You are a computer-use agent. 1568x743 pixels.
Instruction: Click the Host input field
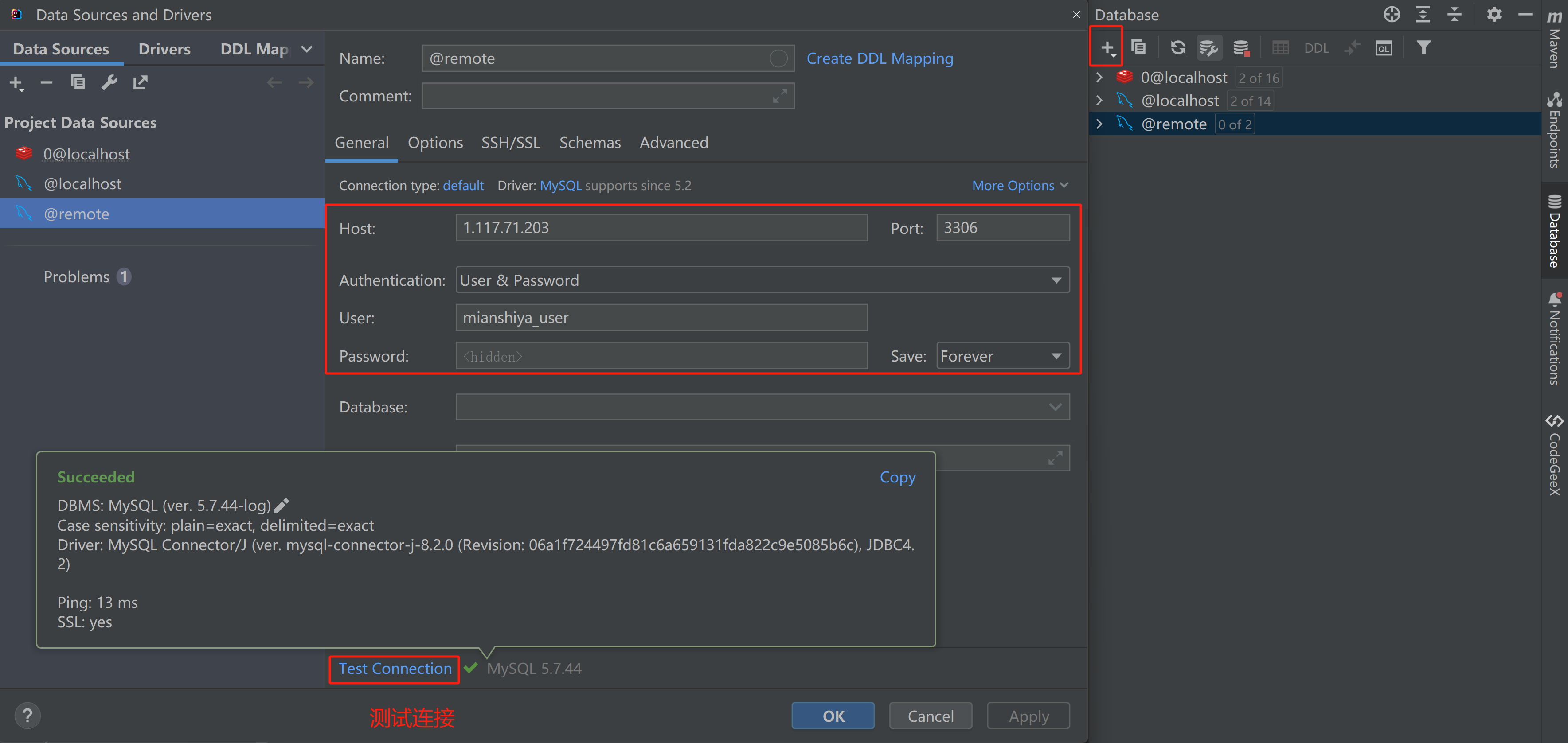point(661,228)
